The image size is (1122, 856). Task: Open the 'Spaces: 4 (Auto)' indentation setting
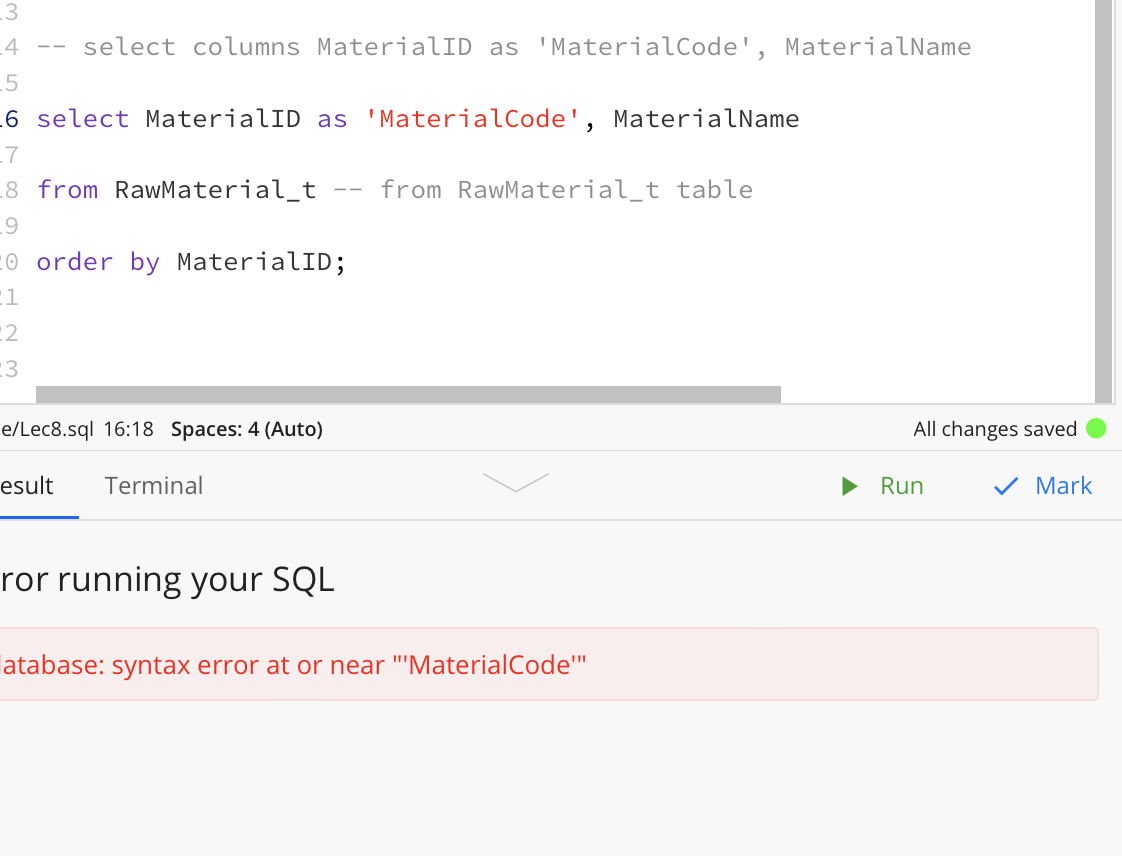[x=247, y=429]
